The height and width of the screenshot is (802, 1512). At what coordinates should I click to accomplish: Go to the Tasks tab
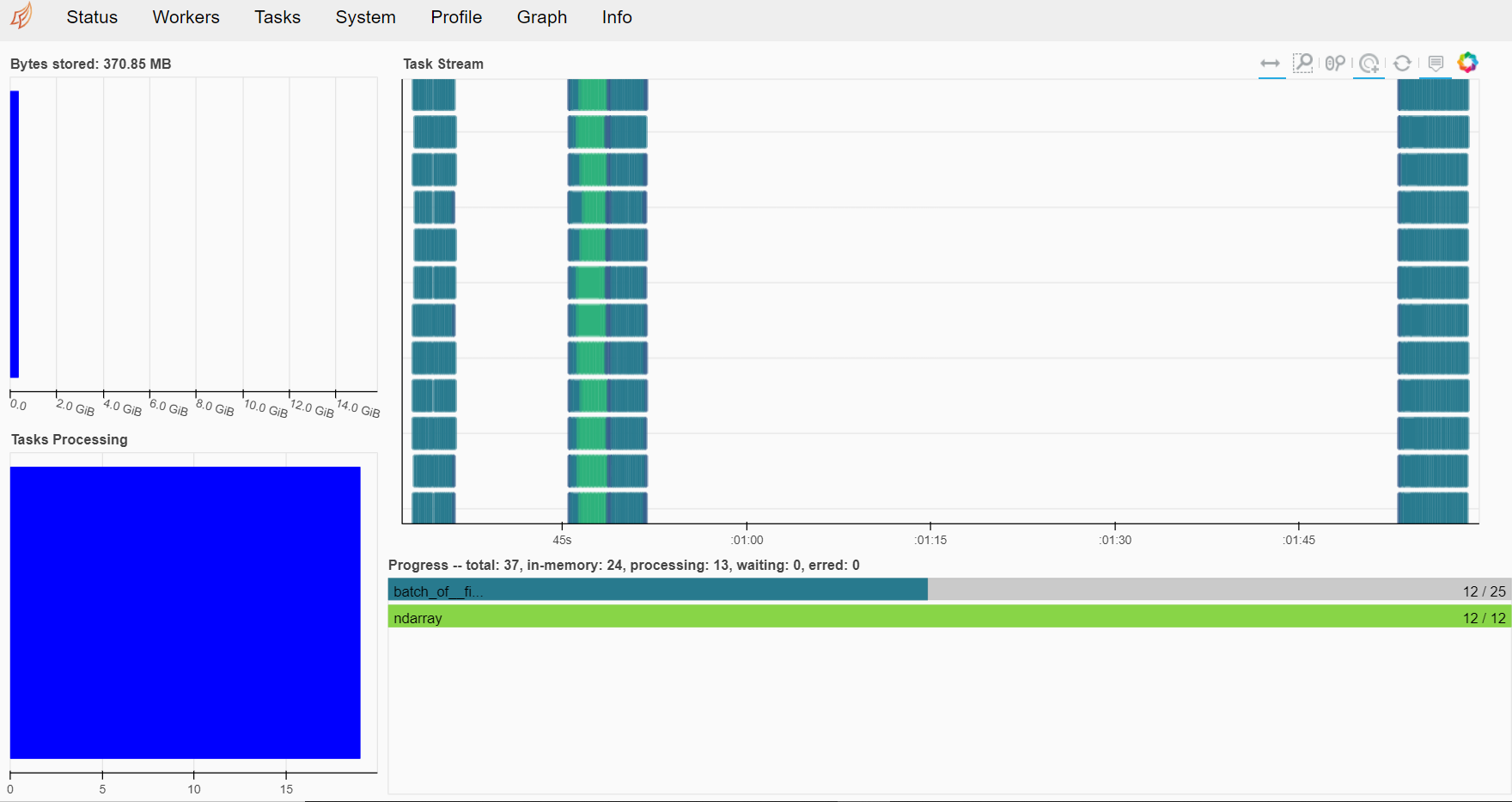tap(277, 17)
